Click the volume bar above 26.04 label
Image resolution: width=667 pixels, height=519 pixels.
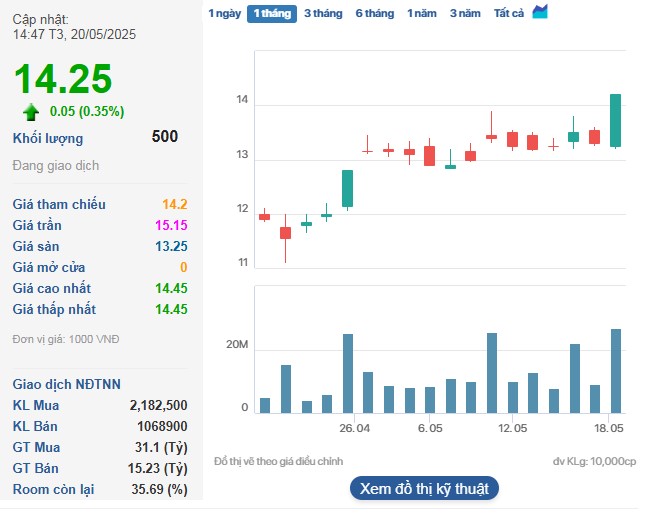(348, 373)
